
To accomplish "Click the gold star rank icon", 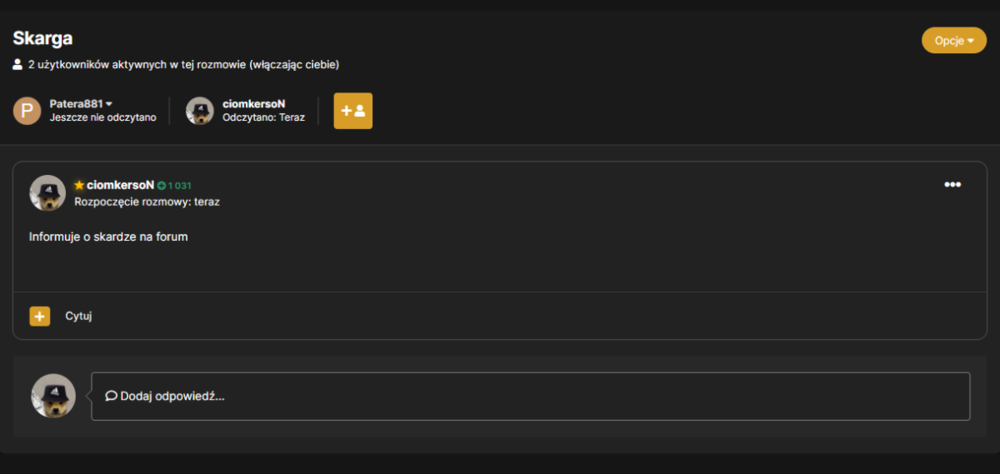I will click(x=79, y=185).
